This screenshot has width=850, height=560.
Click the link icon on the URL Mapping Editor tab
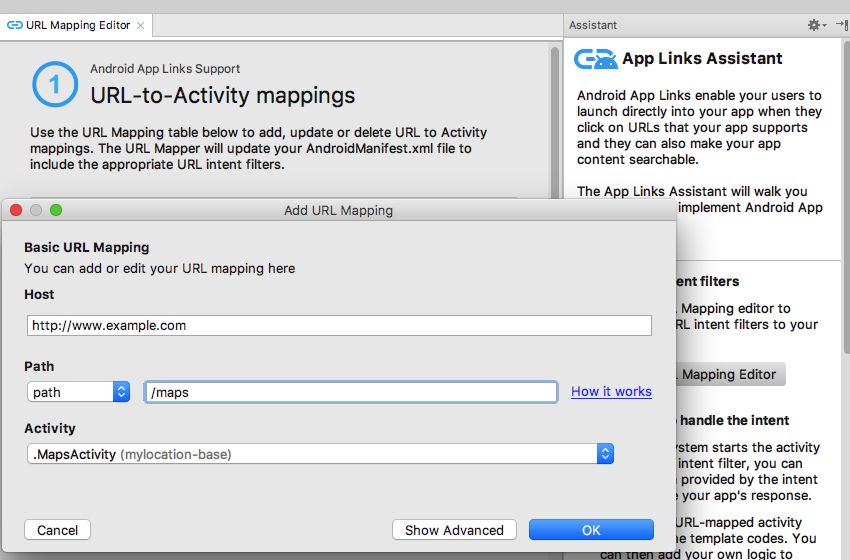click(x=15, y=25)
